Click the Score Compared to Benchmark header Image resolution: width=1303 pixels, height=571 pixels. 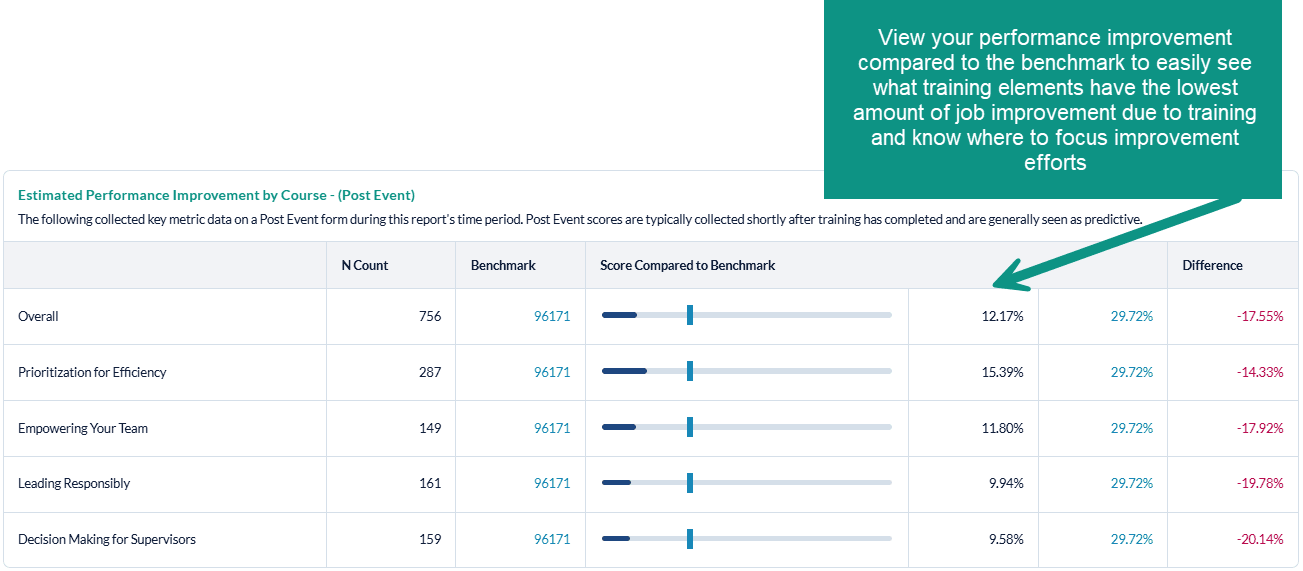687,265
